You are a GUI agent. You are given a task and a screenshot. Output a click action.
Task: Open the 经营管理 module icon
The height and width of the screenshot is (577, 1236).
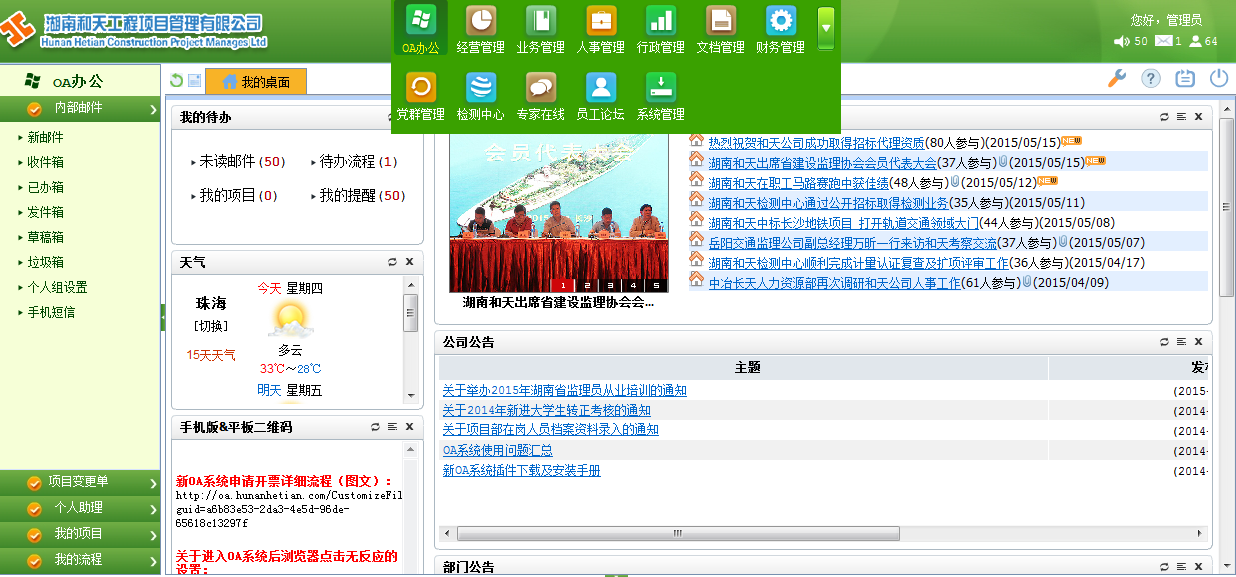[480, 21]
